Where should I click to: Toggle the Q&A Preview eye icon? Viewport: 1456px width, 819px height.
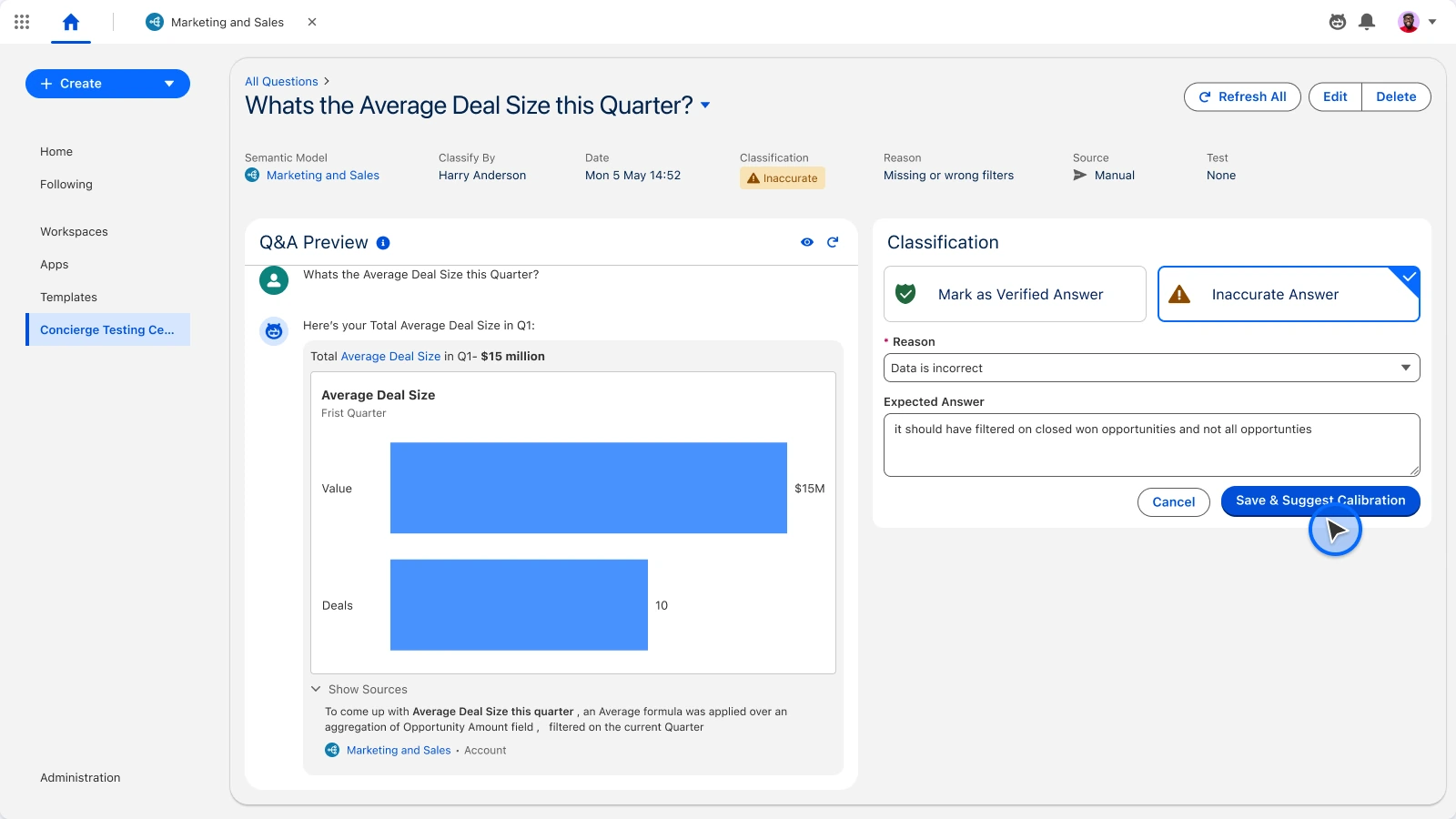(807, 242)
